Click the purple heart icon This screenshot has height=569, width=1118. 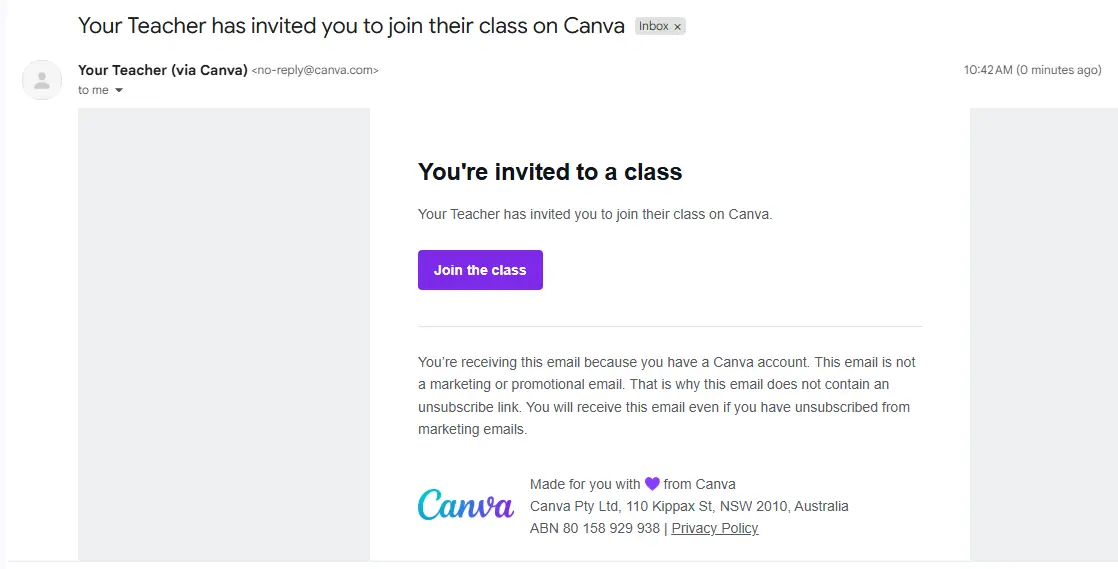point(652,484)
